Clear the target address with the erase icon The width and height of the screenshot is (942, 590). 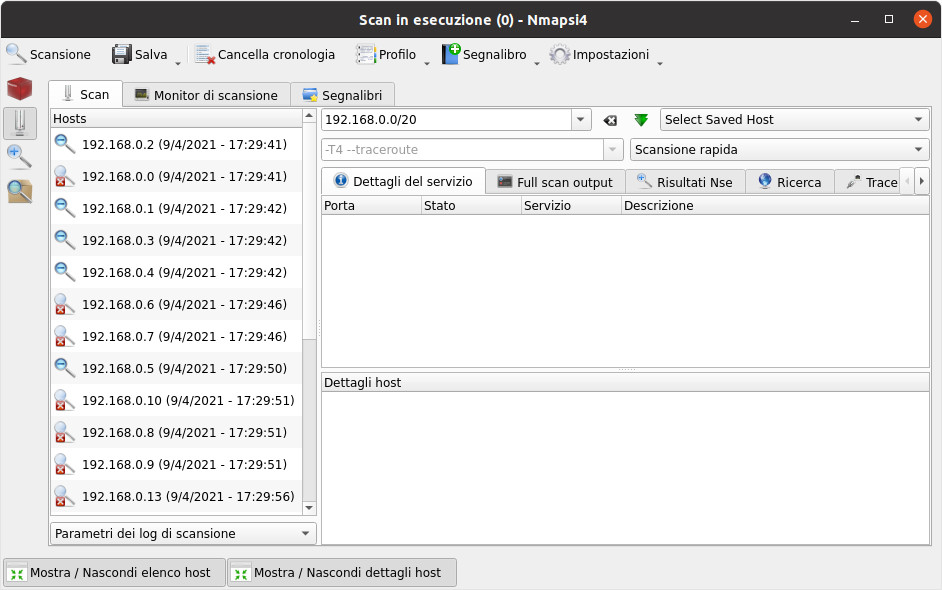(x=610, y=120)
